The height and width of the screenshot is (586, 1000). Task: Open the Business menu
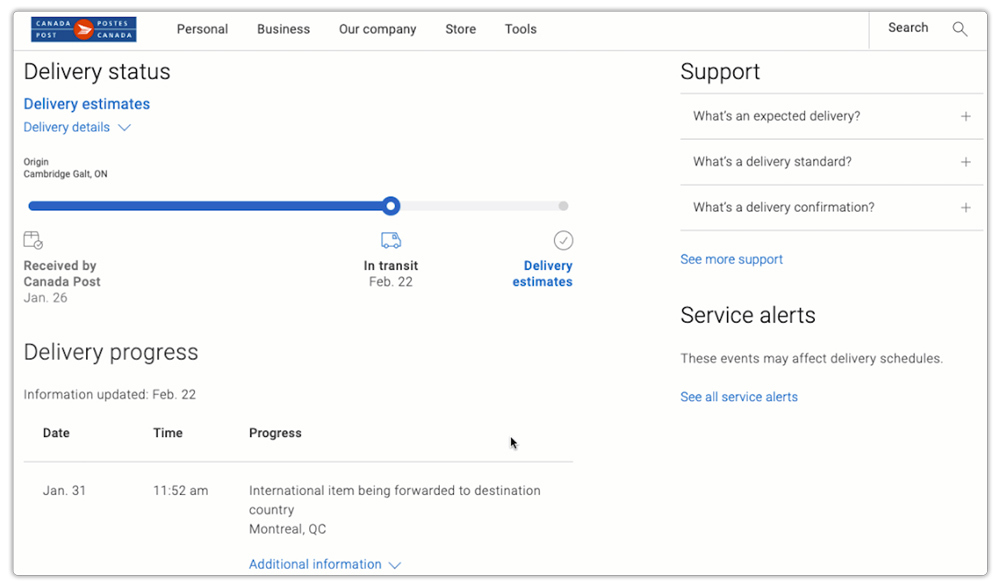tap(283, 29)
